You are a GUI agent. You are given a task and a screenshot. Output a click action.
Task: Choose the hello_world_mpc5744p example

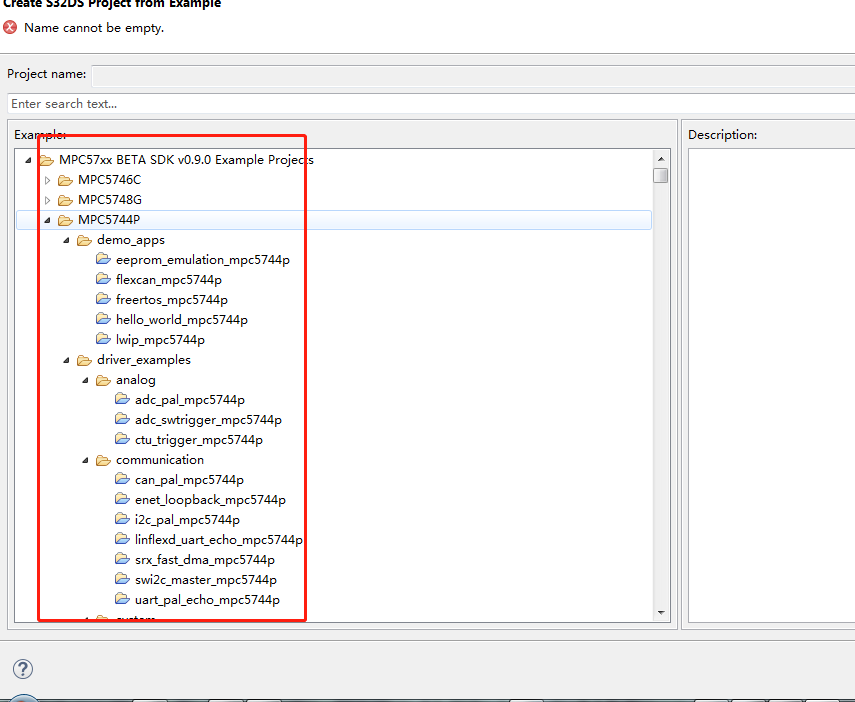point(182,320)
